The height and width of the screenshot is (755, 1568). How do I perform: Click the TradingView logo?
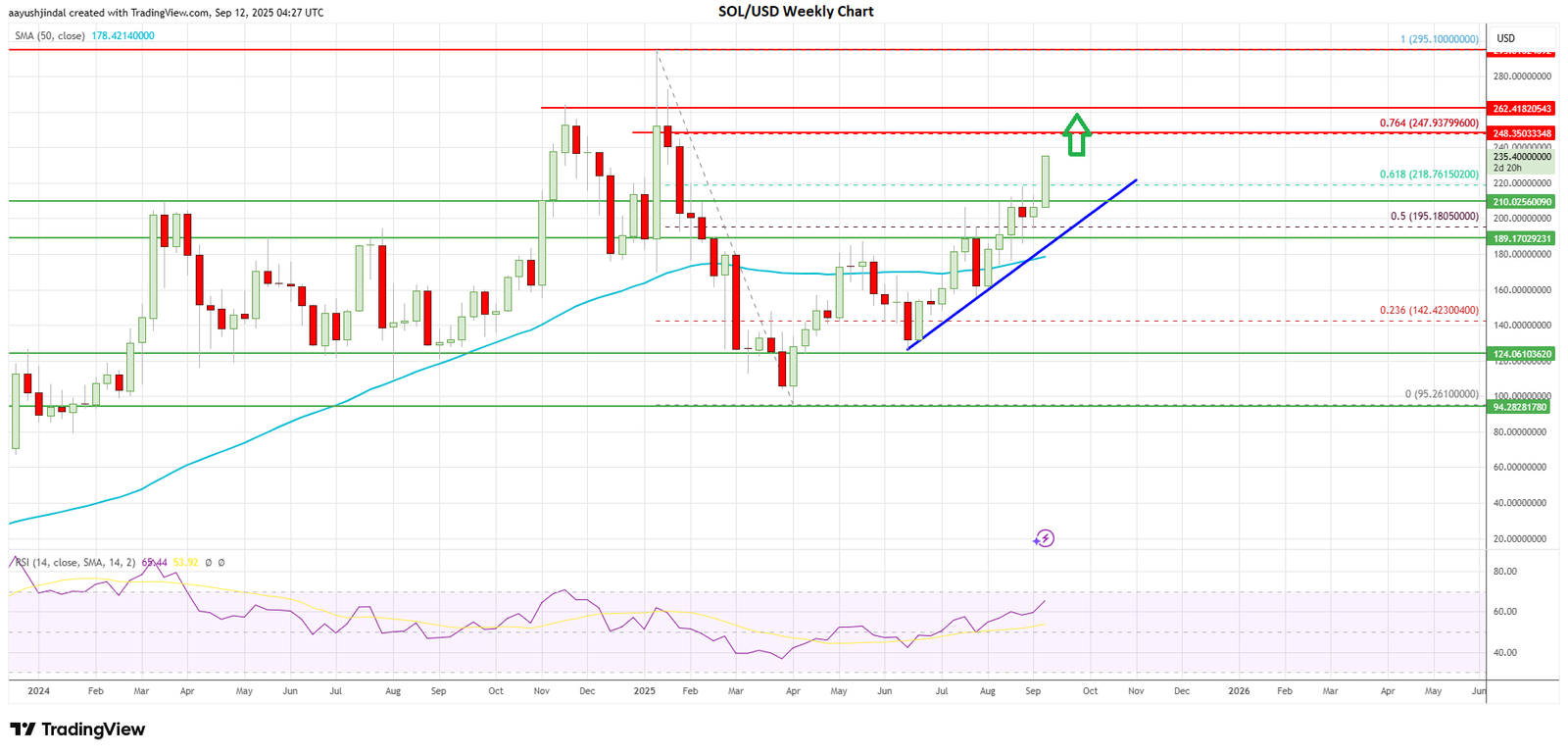(x=77, y=730)
